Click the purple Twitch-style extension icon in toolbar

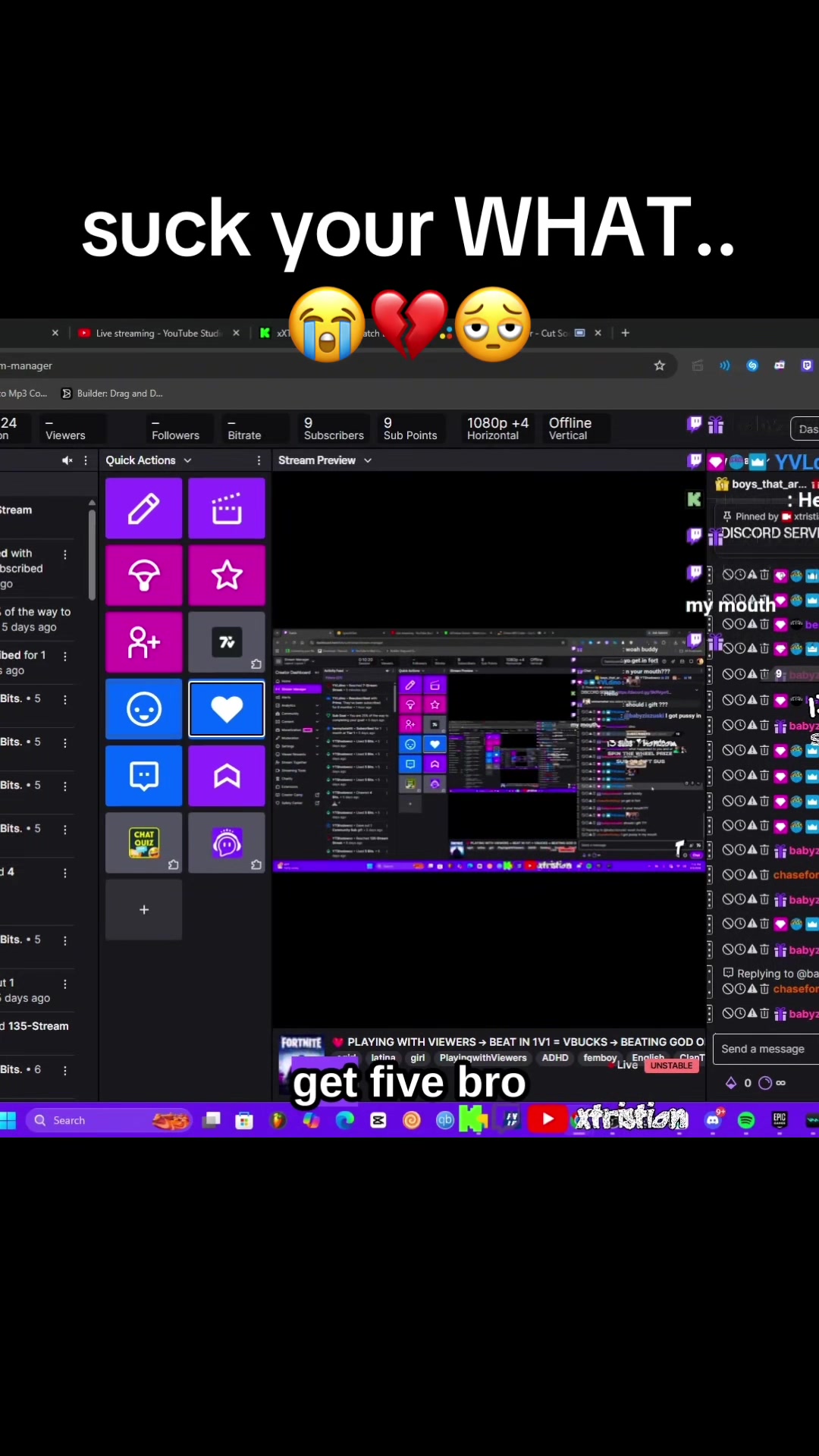[807, 366]
